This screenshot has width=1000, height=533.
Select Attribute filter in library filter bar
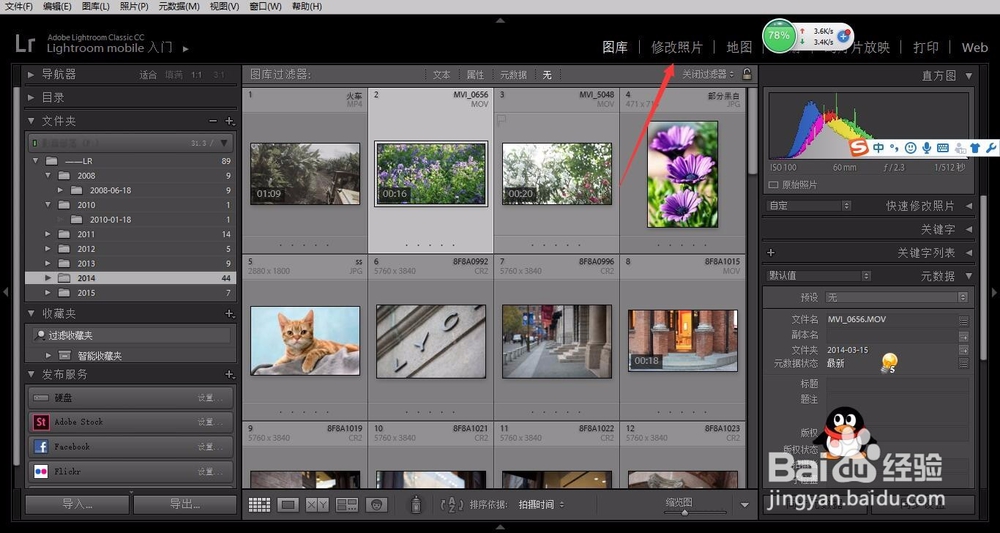475,75
